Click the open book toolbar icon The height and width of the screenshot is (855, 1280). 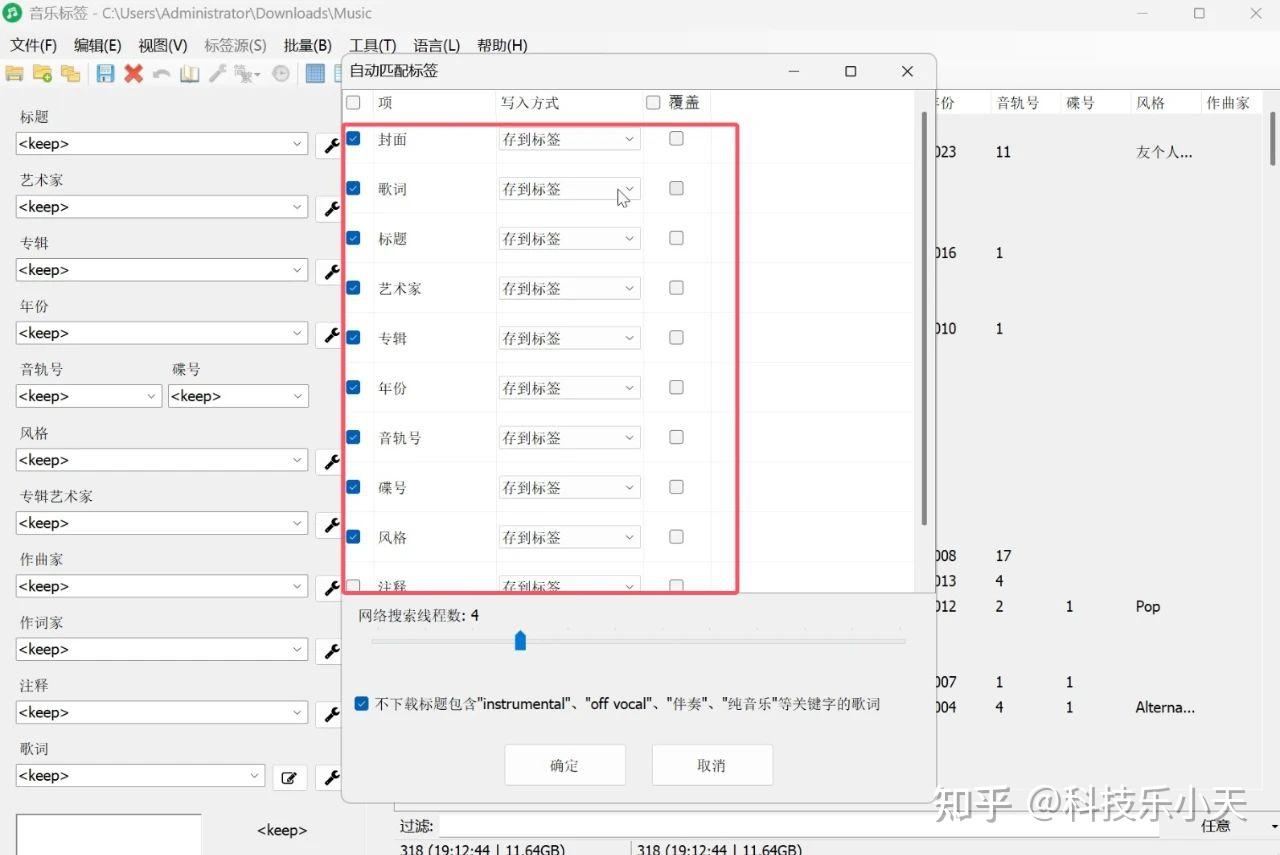click(x=189, y=73)
